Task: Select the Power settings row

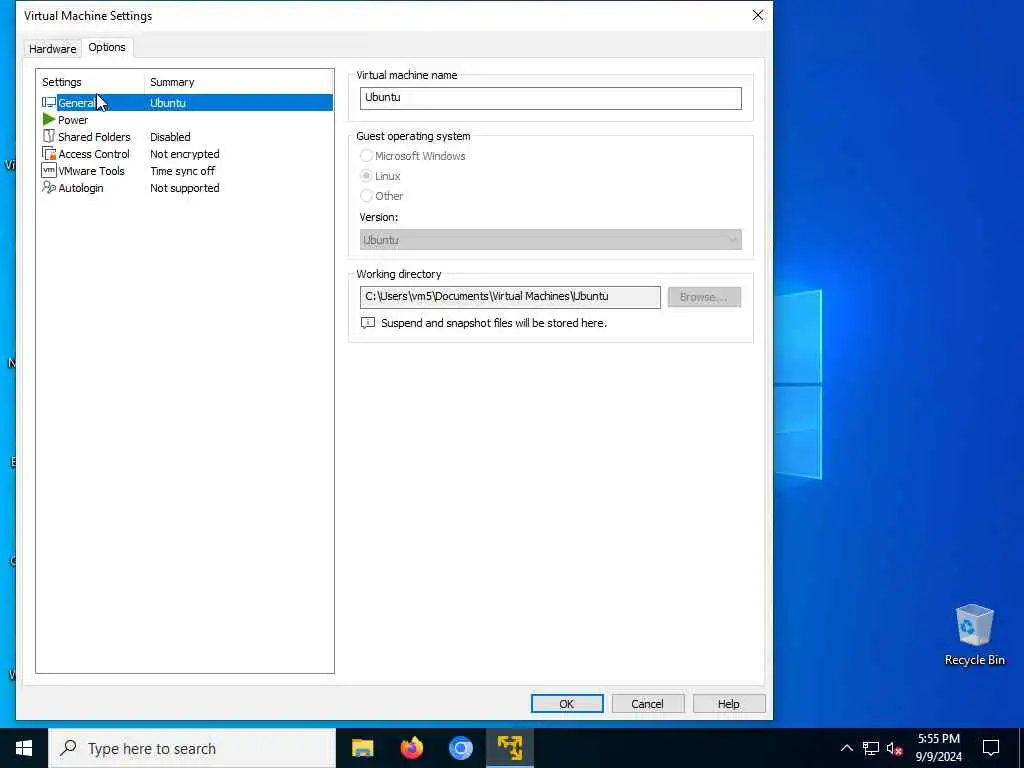Action: point(186,120)
